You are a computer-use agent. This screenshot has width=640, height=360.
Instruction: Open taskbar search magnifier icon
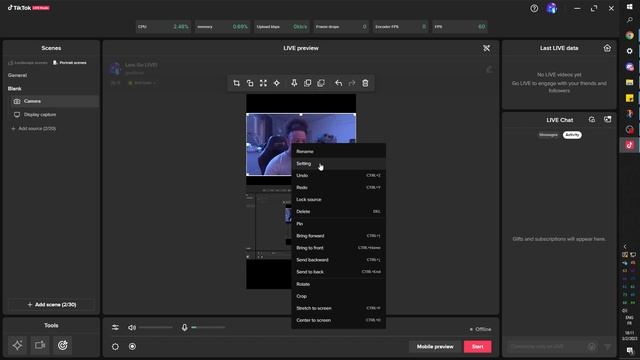(x=629, y=20)
